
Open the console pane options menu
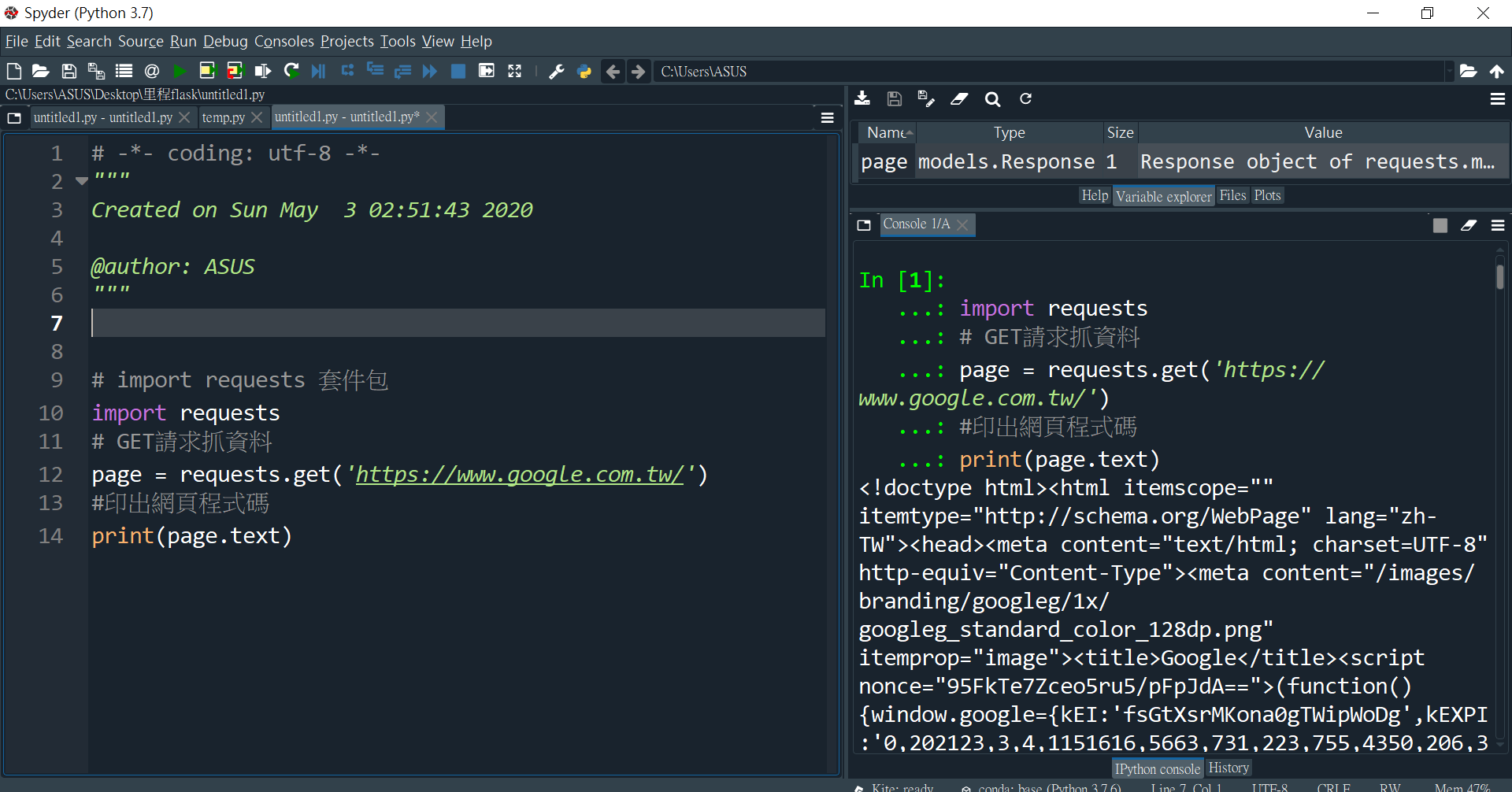[1498, 225]
